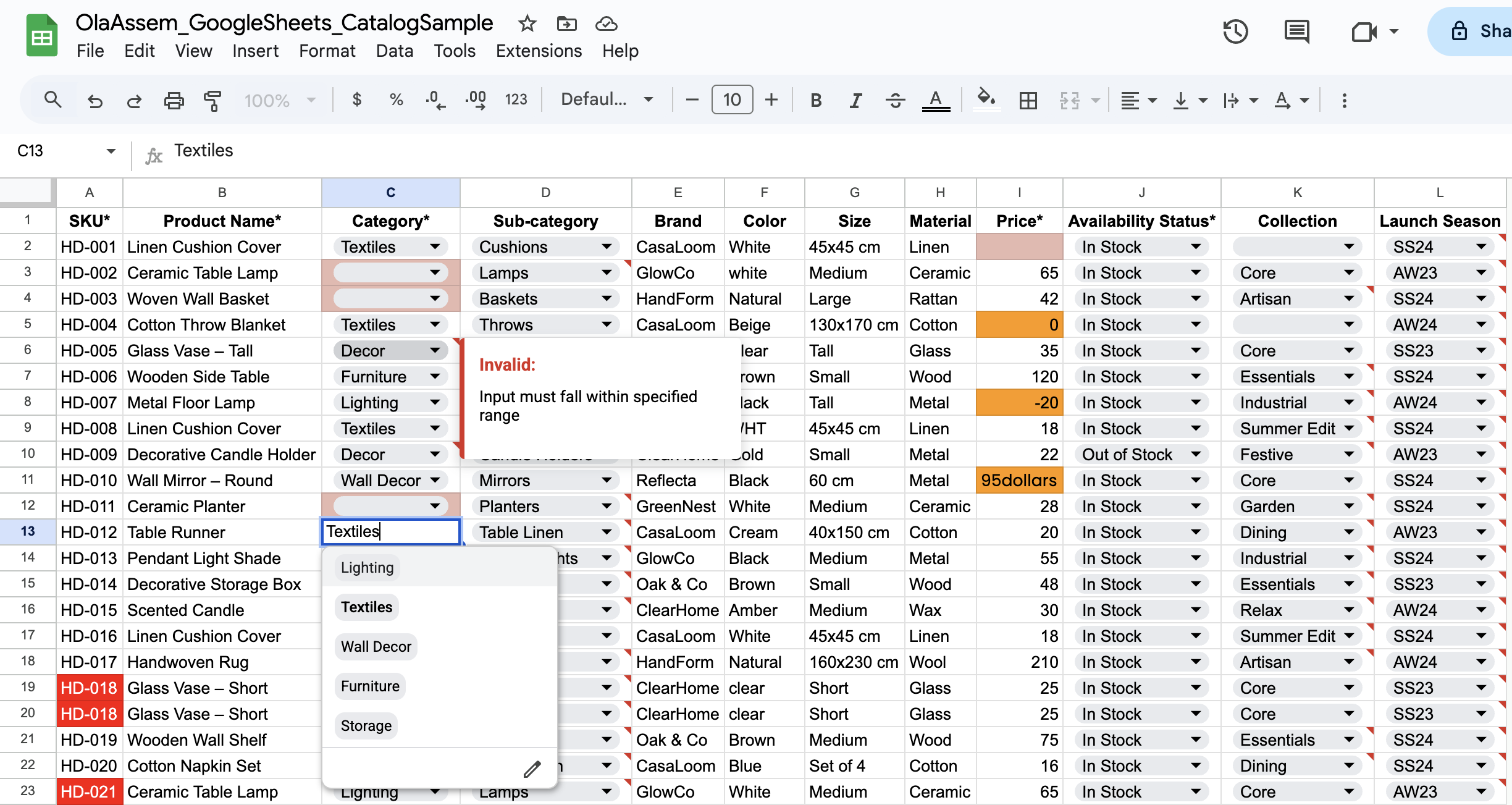Click the font size input box
This screenshot has width=1512, height=805.
click(732, 99)
